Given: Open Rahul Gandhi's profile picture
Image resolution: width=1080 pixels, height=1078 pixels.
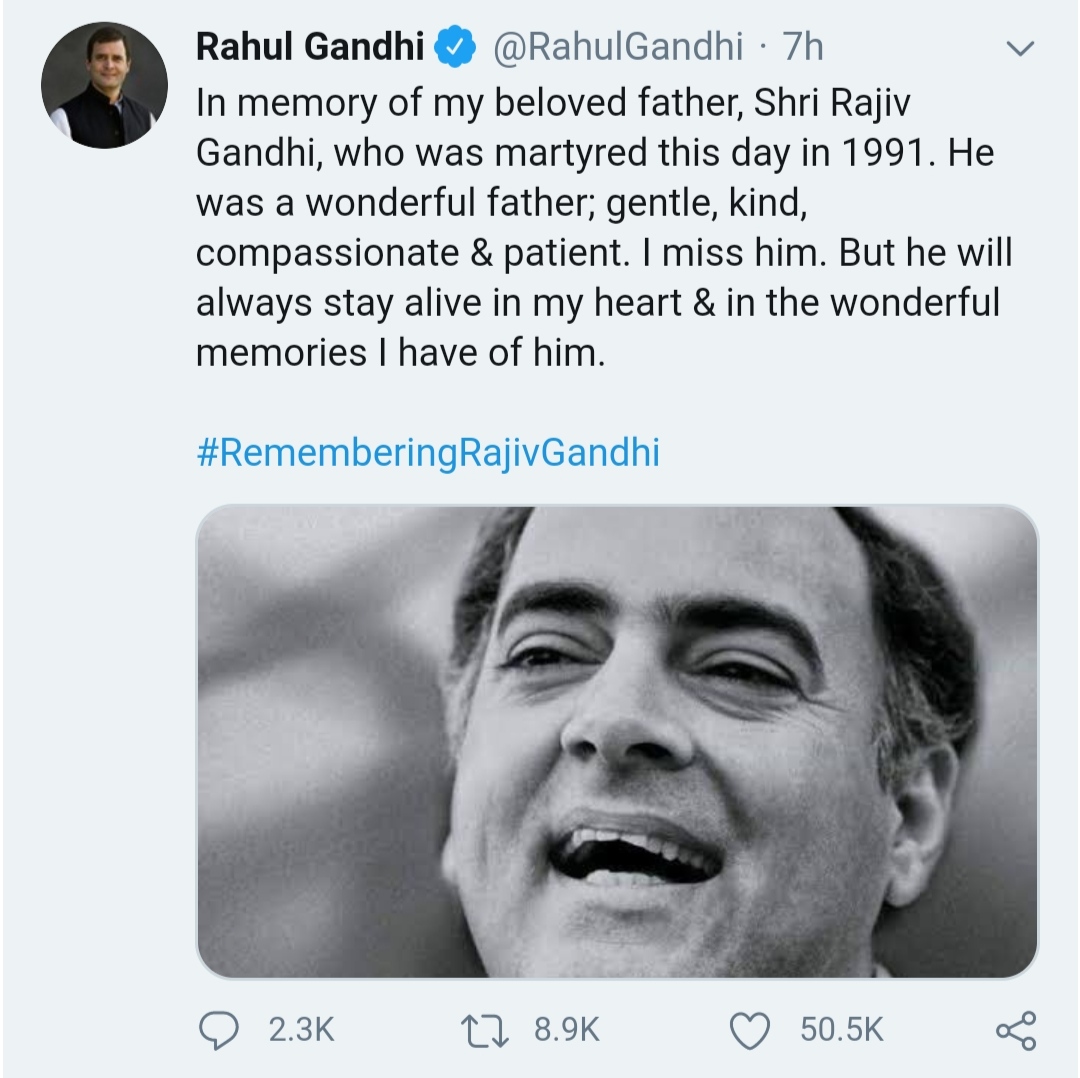Looking at the screenshot, I should tap(104, 85).
